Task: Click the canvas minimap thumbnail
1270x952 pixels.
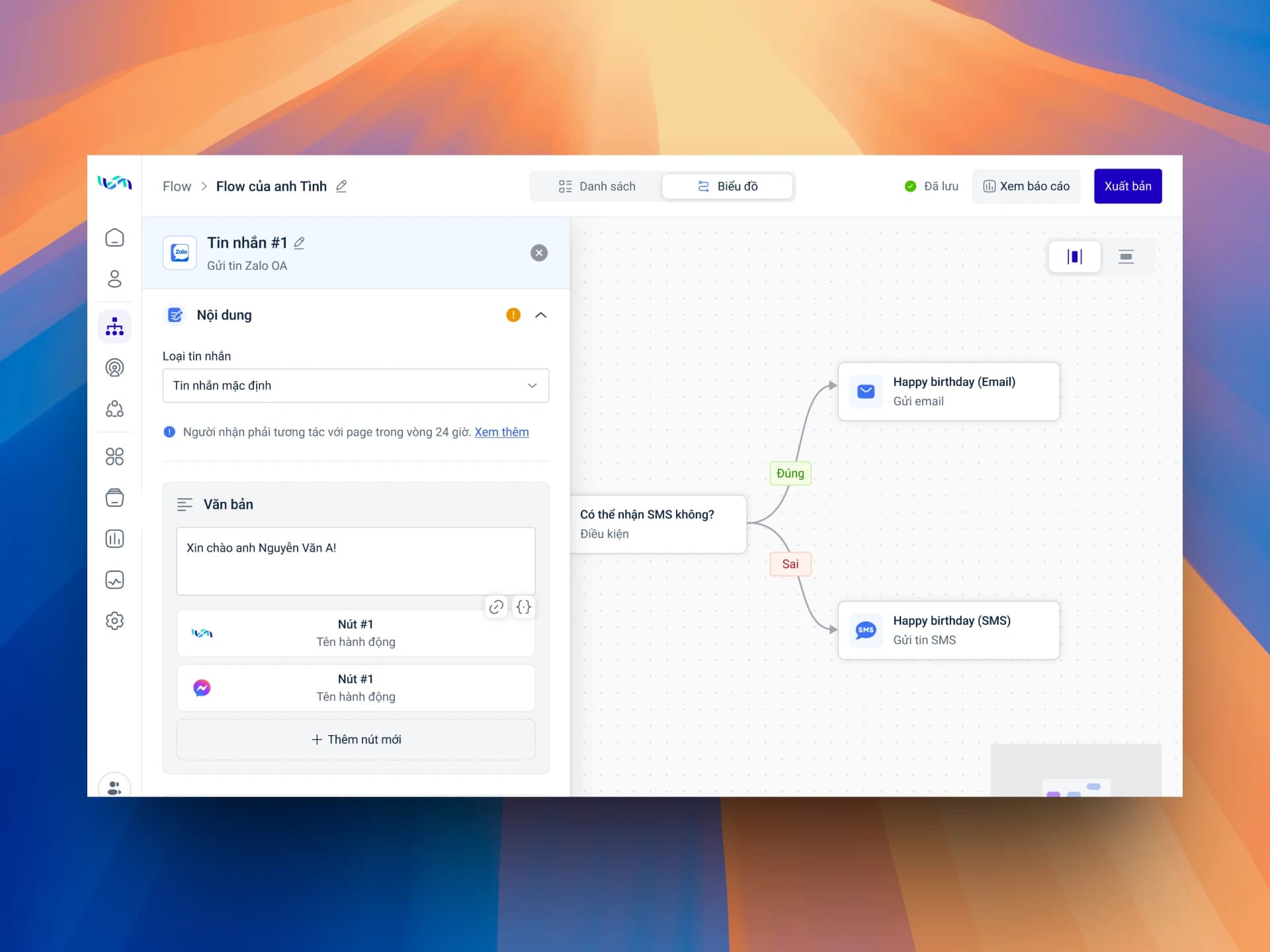Action: (1076, 770)
